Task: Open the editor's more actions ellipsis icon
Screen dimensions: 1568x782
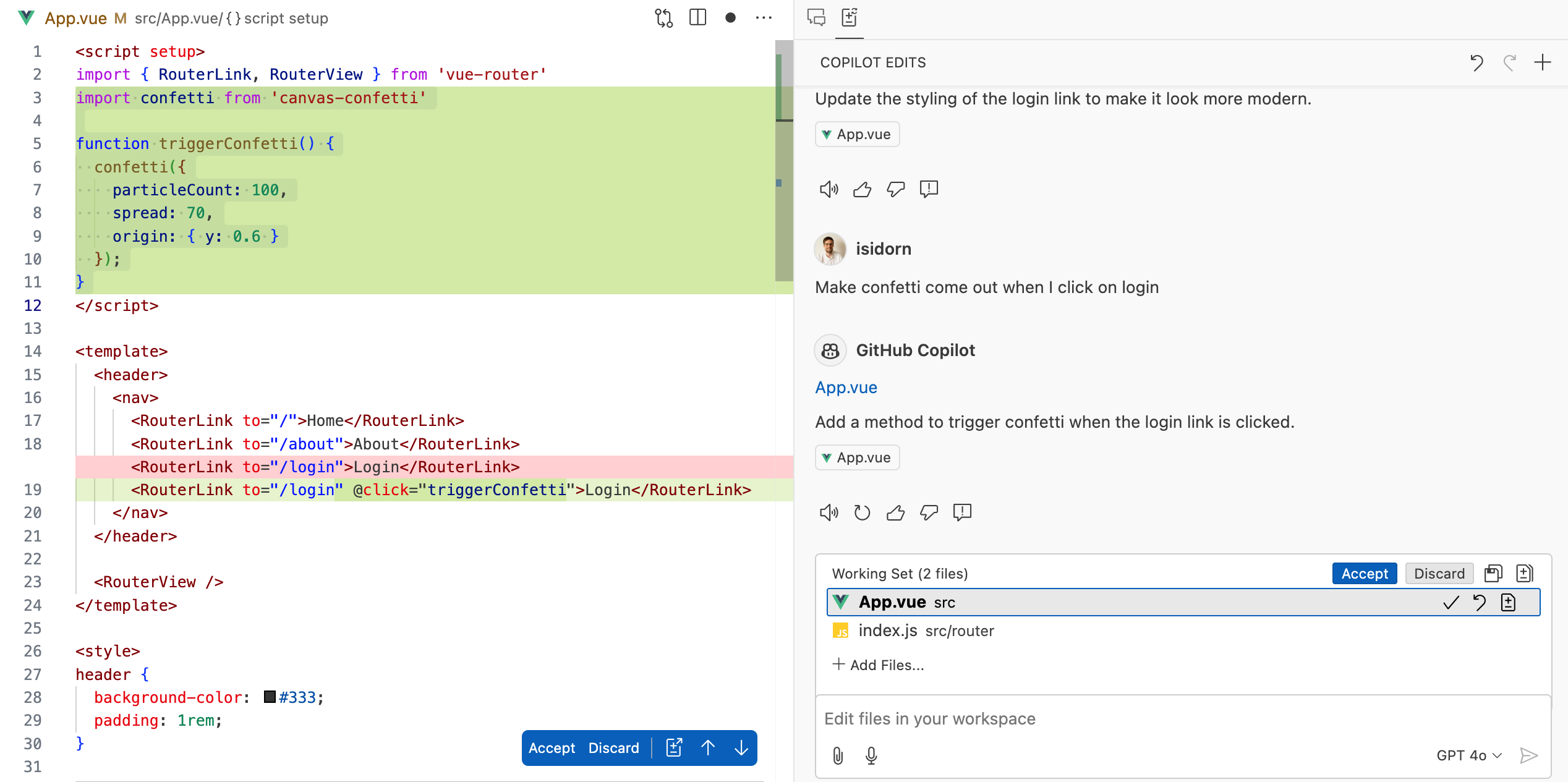Action: tap(764, 18)
